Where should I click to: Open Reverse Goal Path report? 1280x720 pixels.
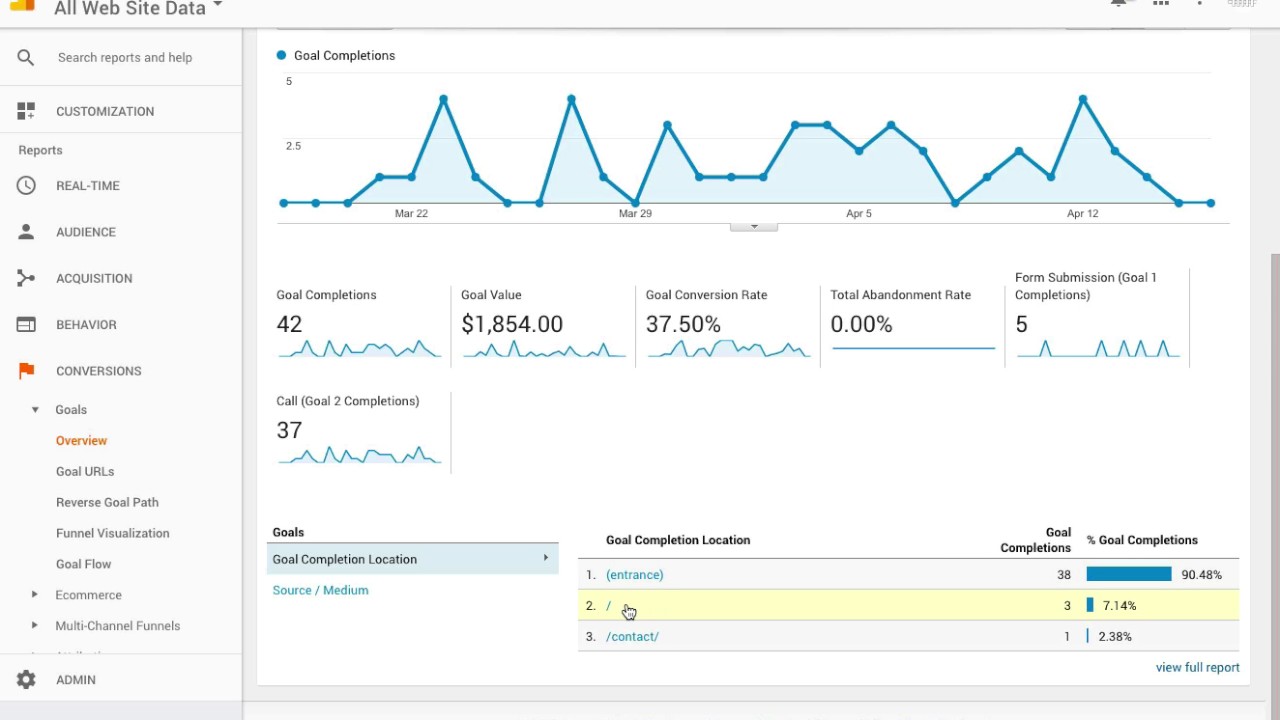(x=107, y=502)
